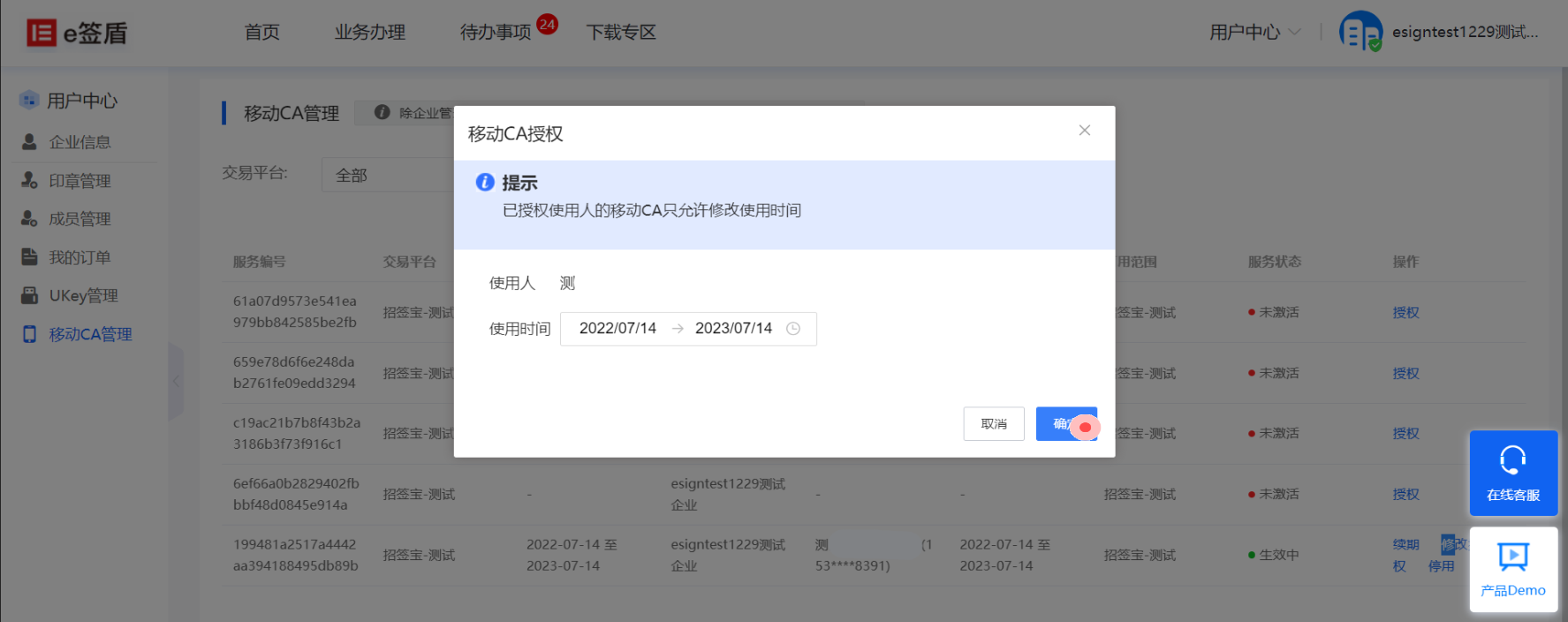Click the 企业信息 person icon
1568x622 pixels.
[29, 141]
